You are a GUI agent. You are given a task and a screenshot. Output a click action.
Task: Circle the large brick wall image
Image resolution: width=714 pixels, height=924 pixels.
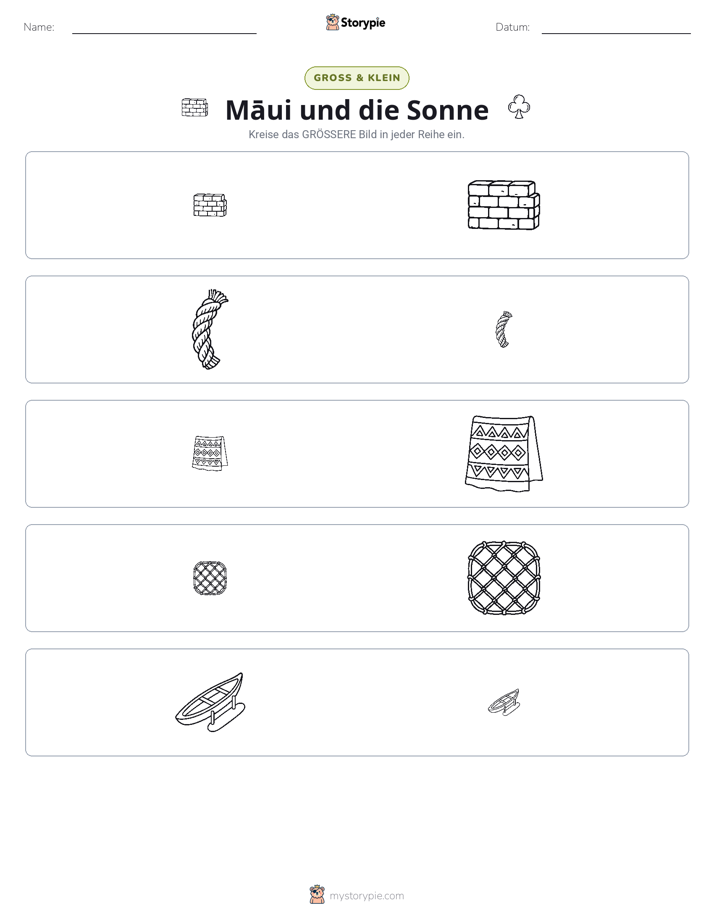click(x=504, y=205)
